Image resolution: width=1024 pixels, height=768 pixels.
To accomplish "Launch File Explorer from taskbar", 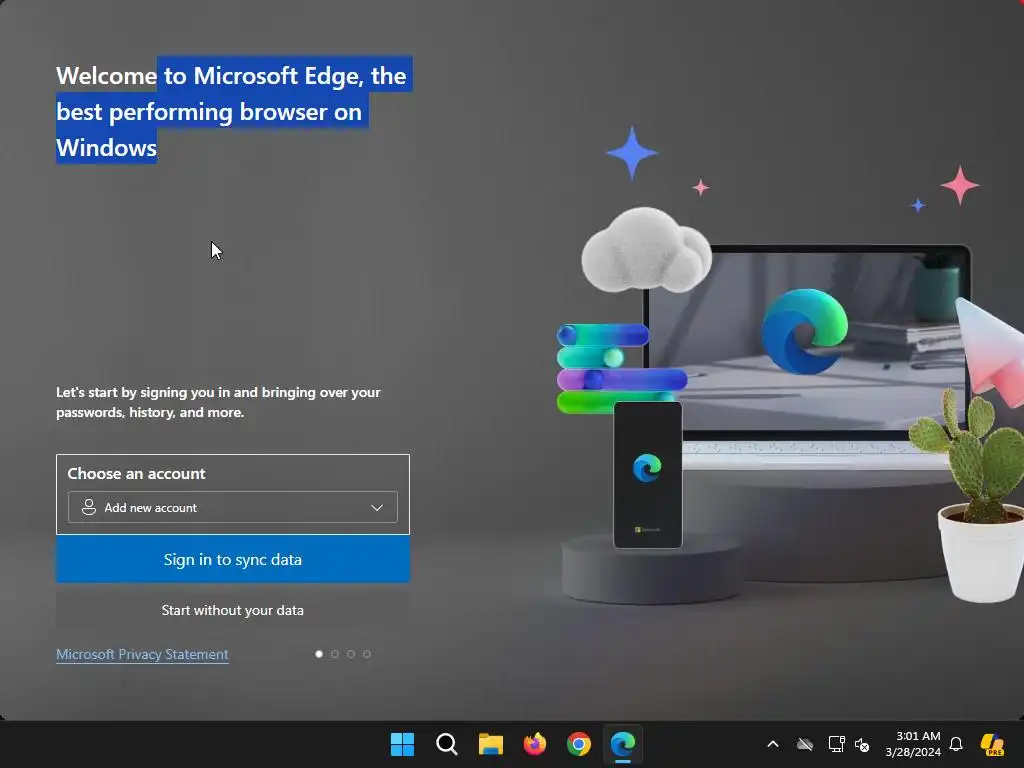I will pyautogui.click(x=490, y=744).
